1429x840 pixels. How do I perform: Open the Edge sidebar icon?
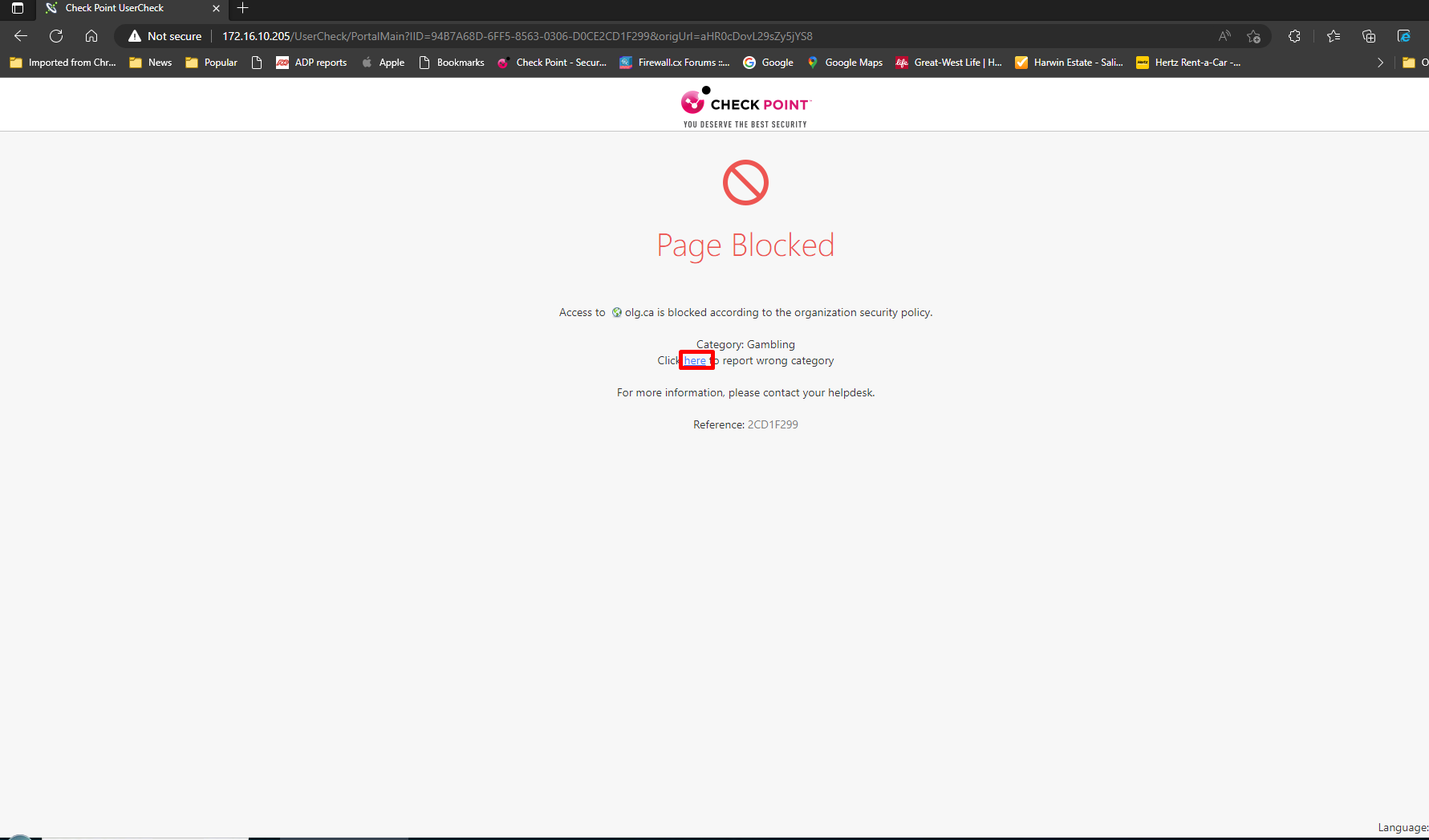pos(1404,36)
